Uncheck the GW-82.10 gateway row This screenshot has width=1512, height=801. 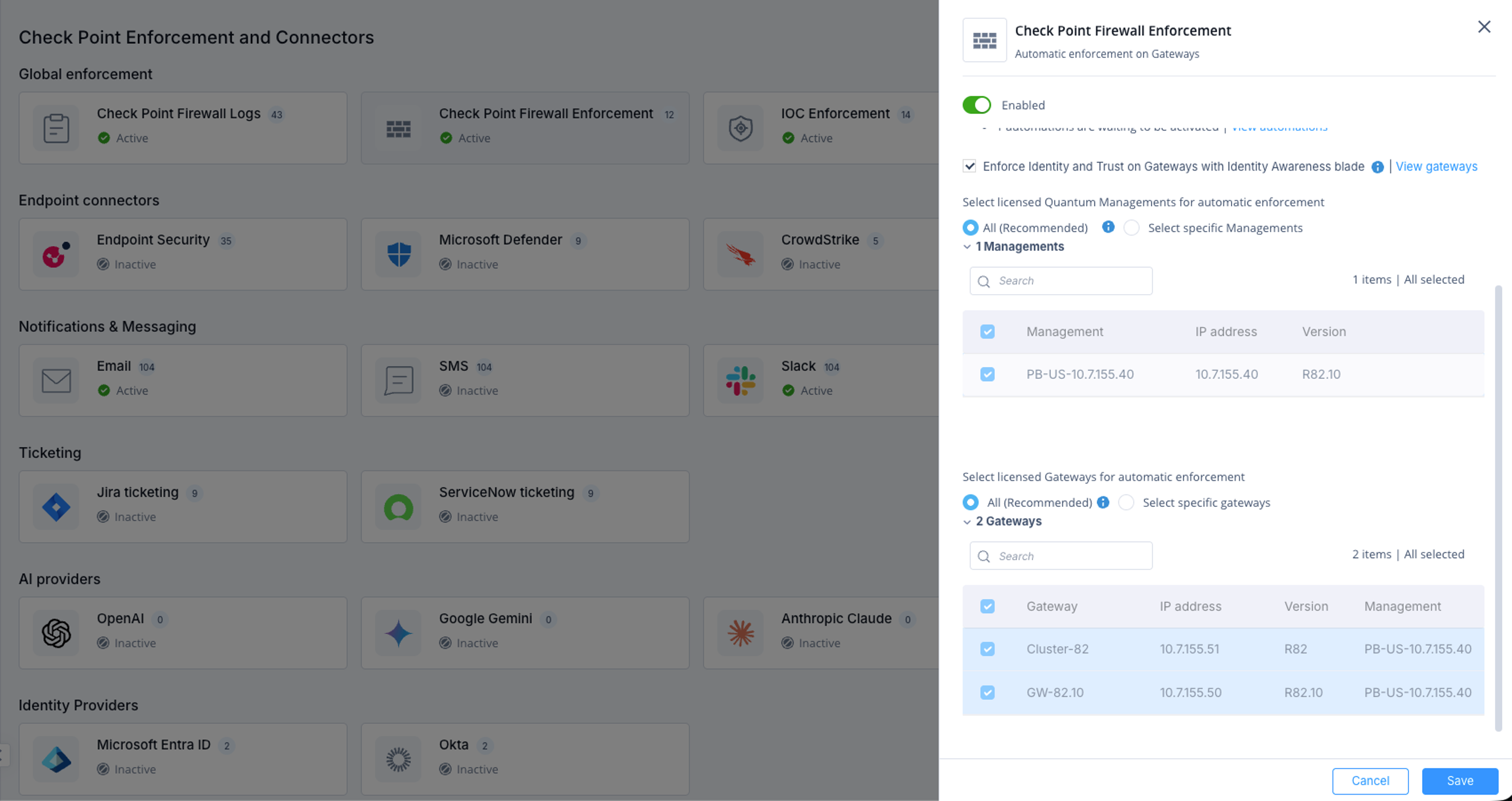988,692
